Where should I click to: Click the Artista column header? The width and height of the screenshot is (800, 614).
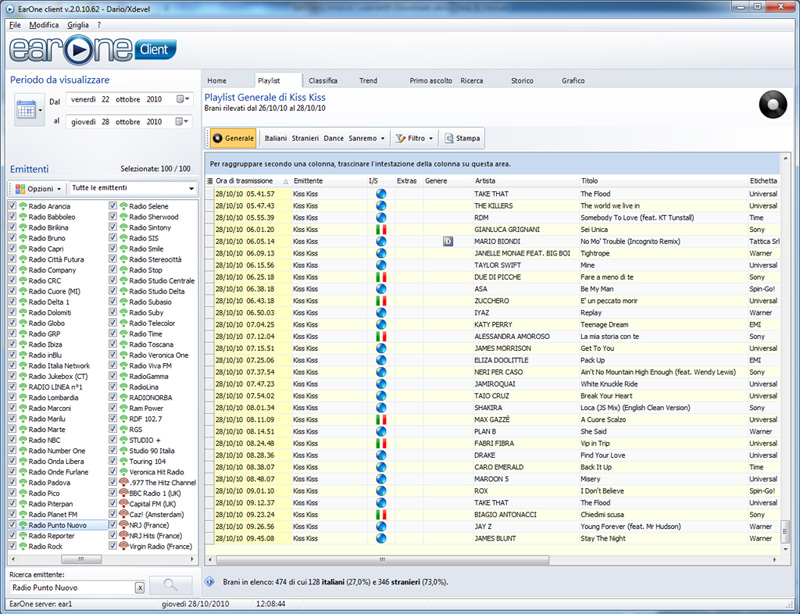pos(526,181)
